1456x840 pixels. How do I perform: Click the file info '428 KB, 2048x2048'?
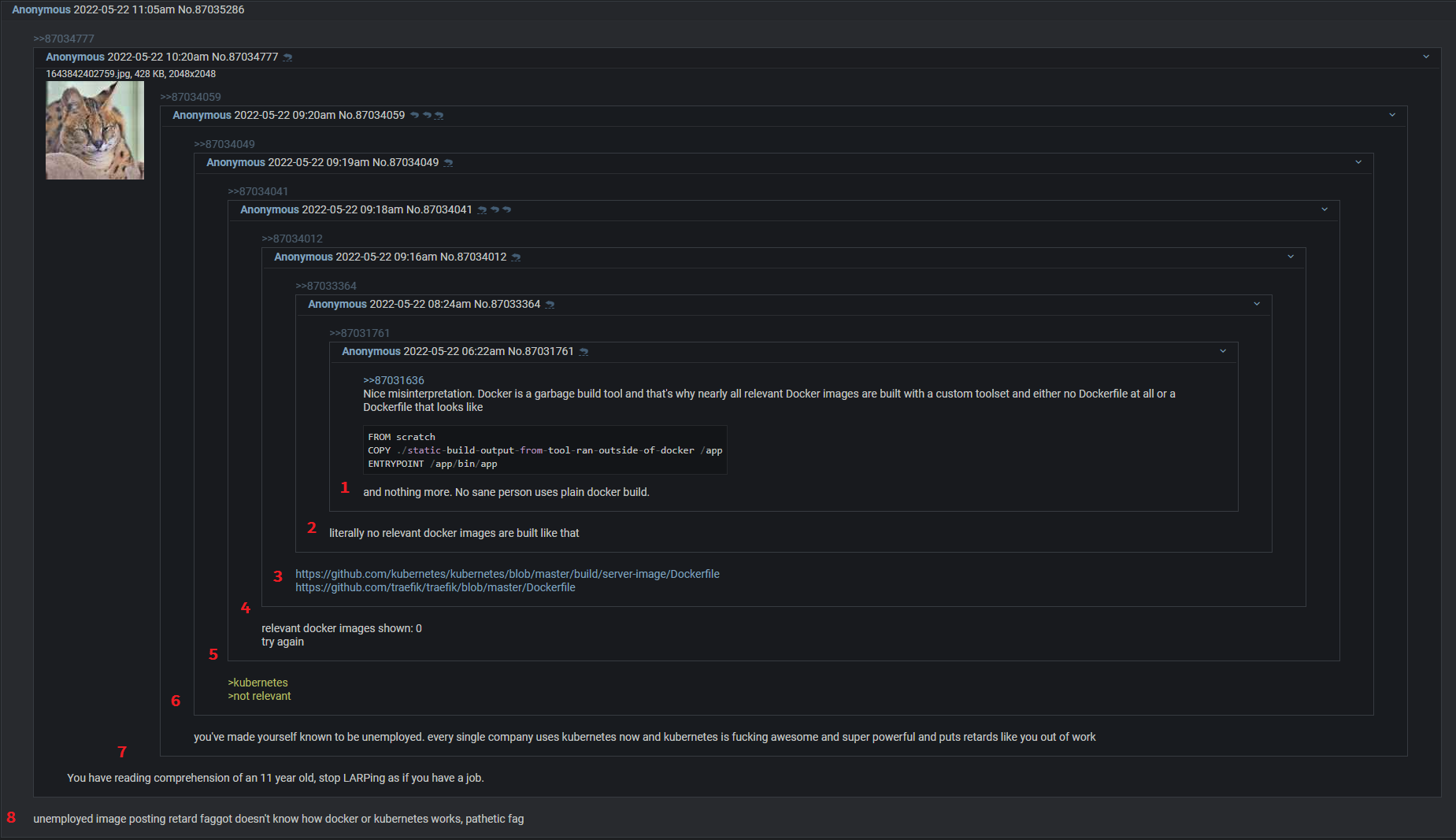[175, 74]
